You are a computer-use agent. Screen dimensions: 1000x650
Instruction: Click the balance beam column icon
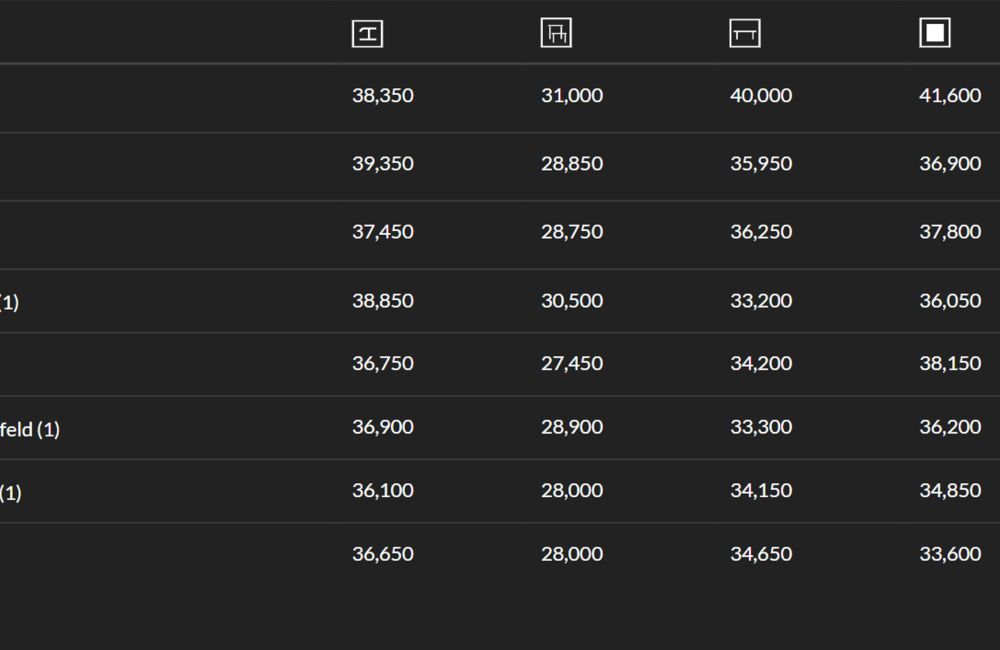click(x=745, y=34)
